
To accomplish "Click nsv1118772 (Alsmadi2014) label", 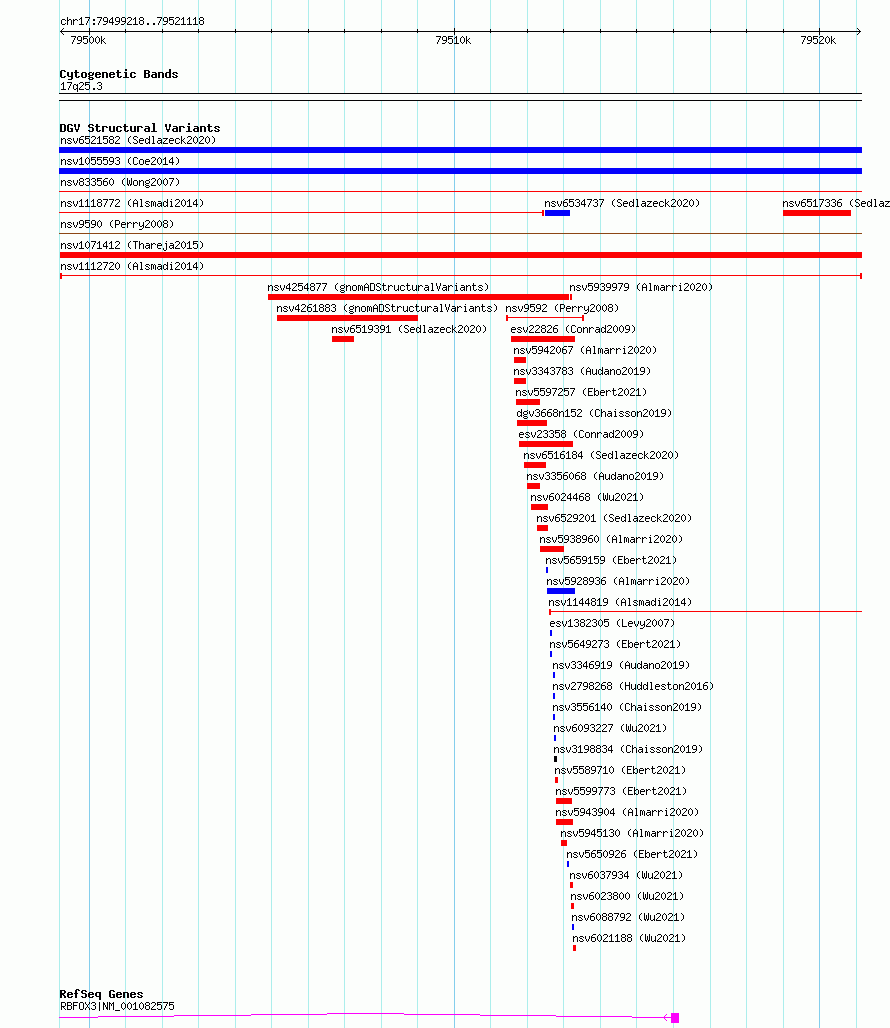I will tap(132, 203).
